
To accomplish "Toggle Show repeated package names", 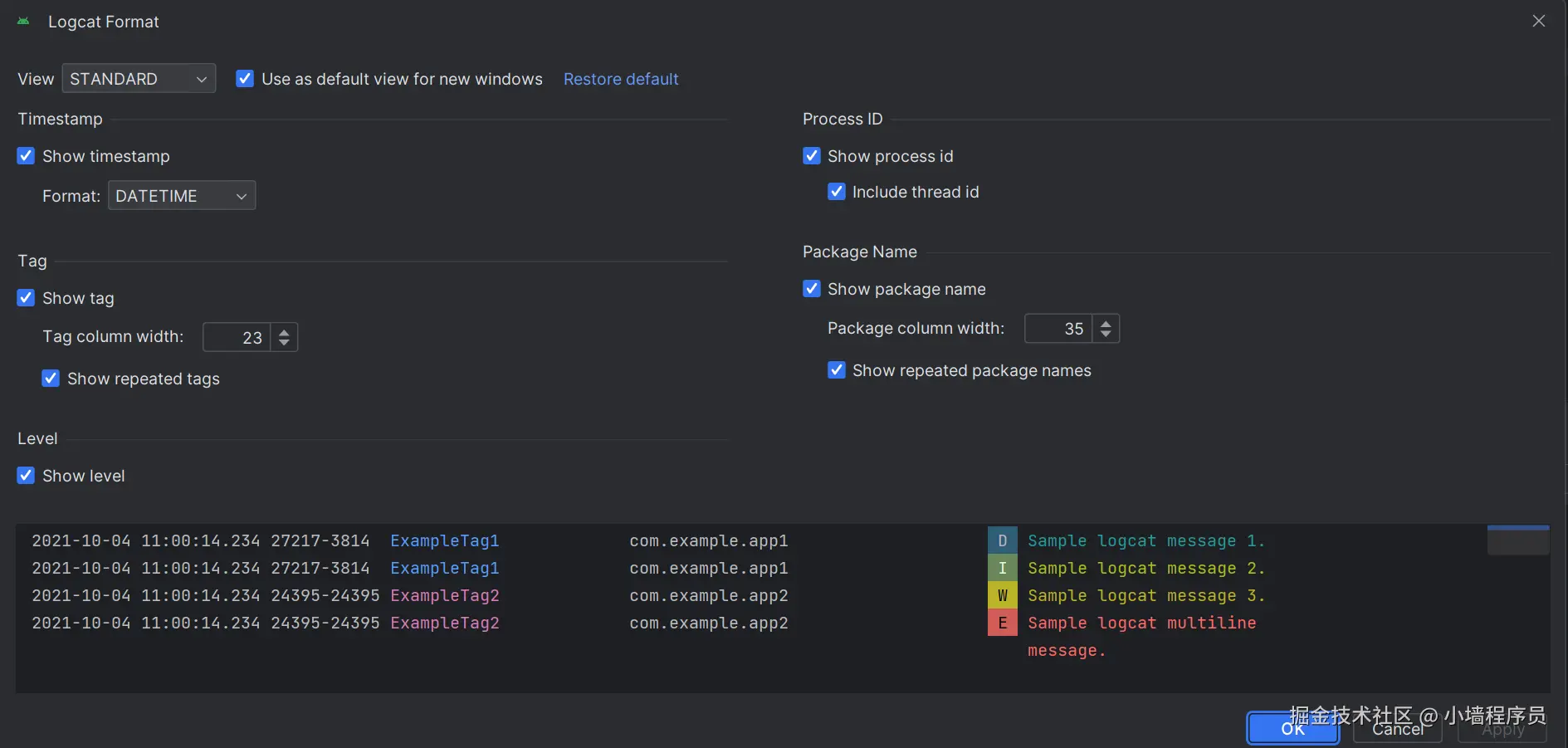I will (837, 370).
